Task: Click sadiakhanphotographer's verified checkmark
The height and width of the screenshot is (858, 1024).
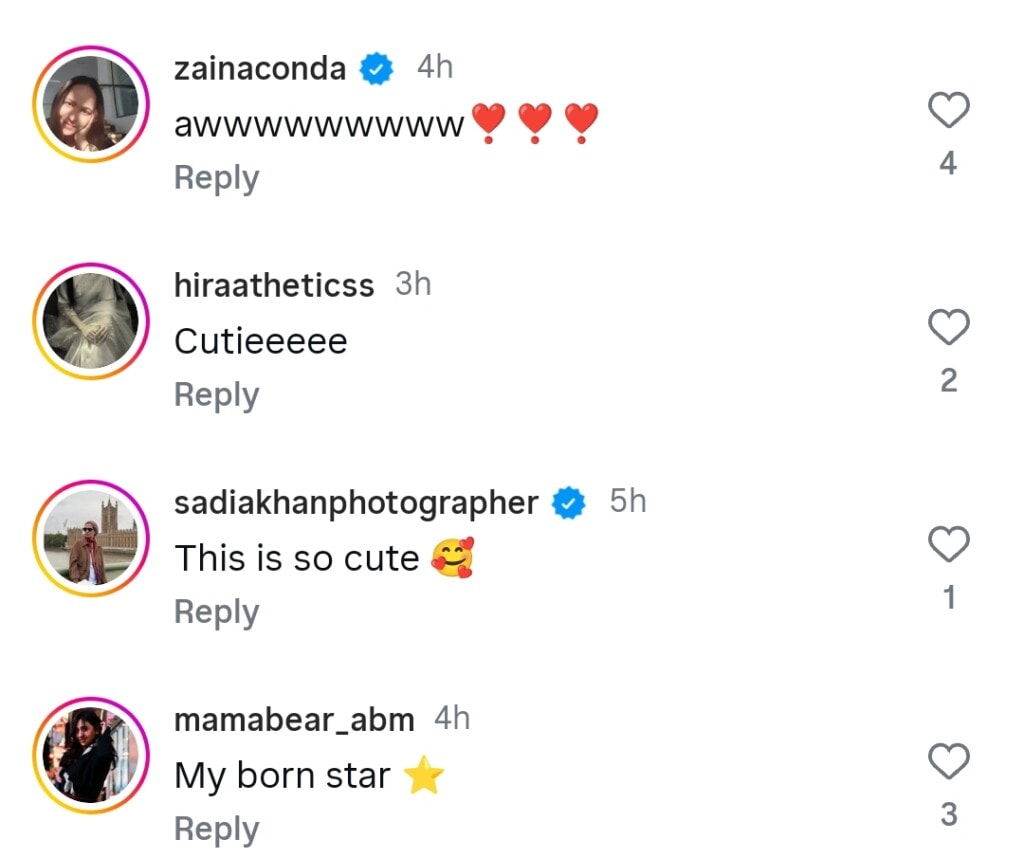Action: pyautogui.click(x=567, y=503)
